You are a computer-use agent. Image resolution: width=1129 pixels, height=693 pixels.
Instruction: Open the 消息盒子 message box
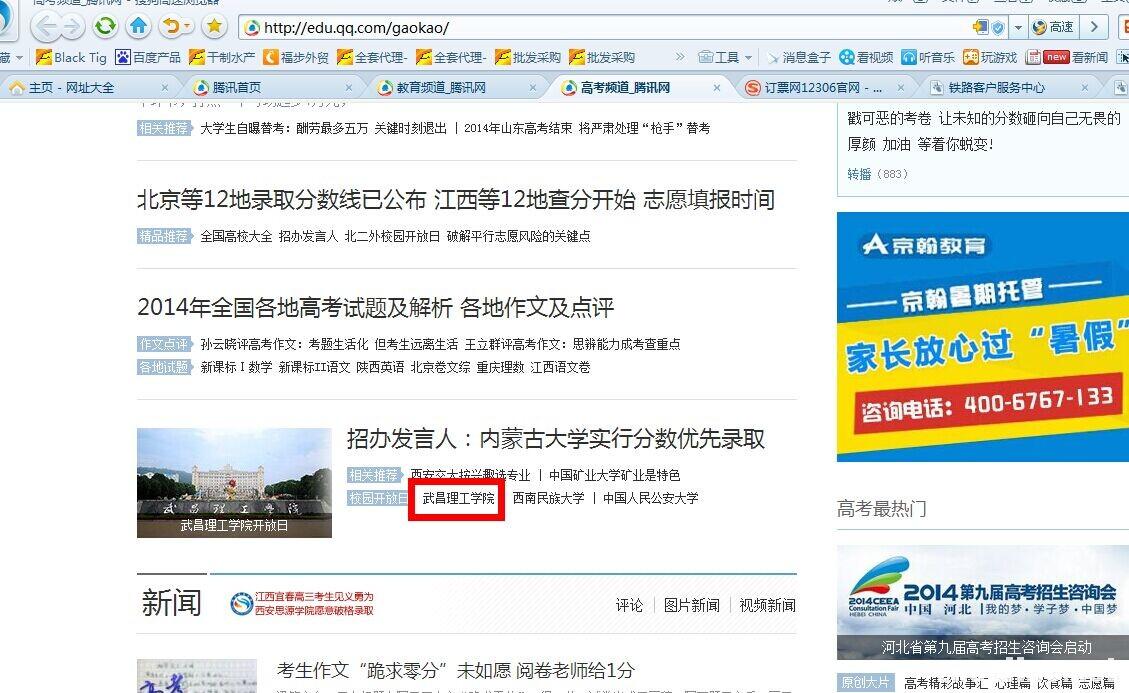click(798, 57)
